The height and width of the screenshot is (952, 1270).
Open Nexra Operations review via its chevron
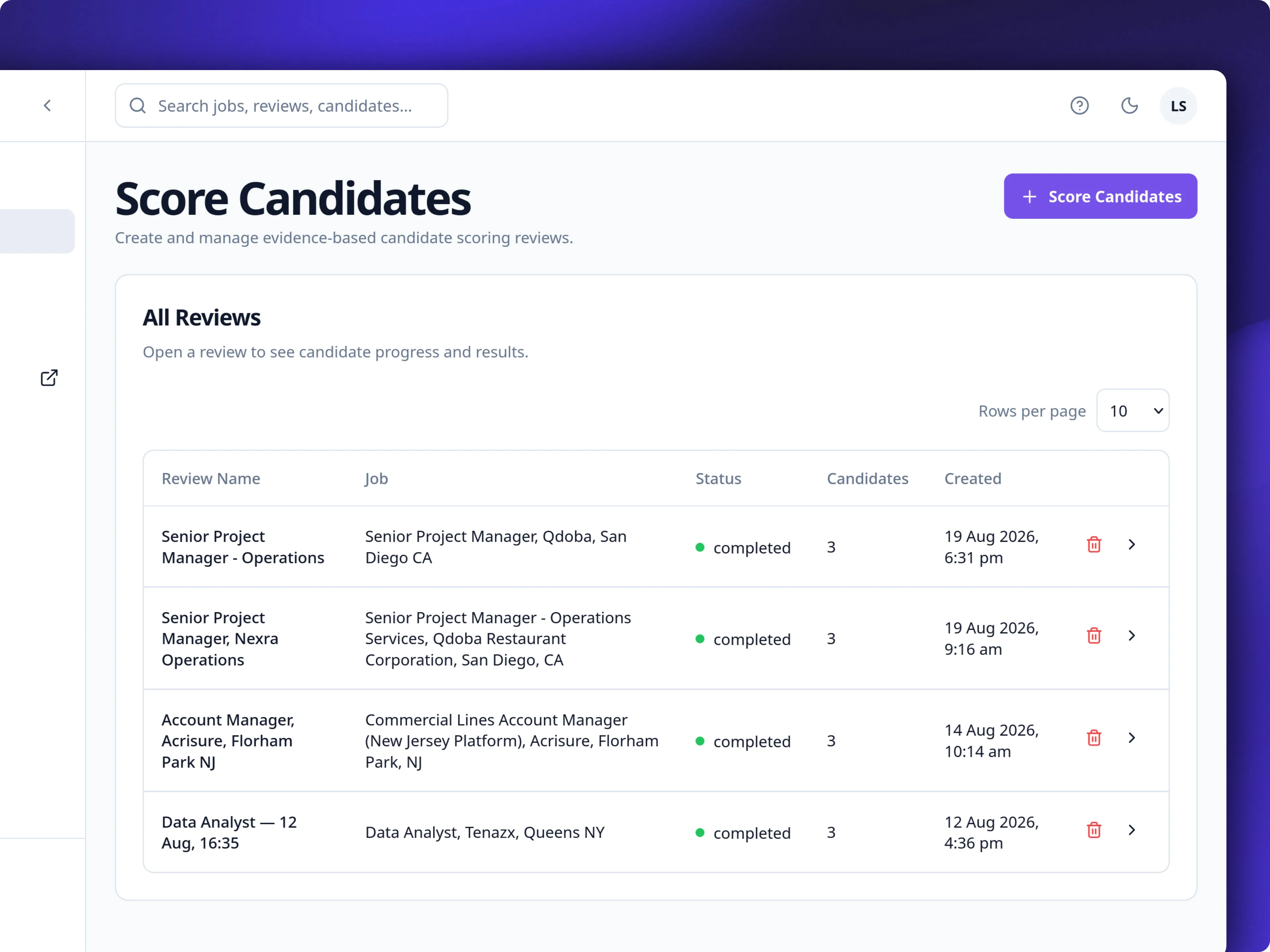click(1131, 635)
